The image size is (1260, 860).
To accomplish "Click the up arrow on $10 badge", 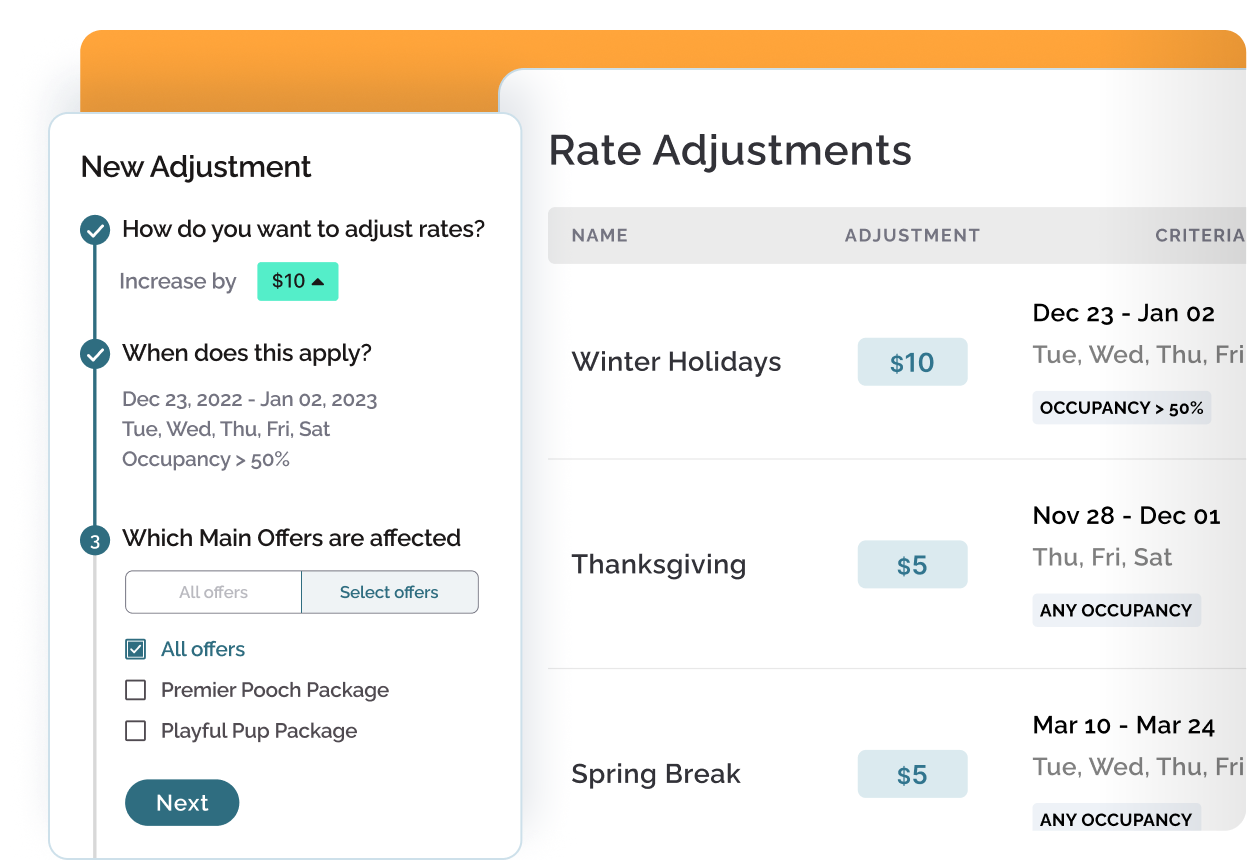I will [318, 282].
